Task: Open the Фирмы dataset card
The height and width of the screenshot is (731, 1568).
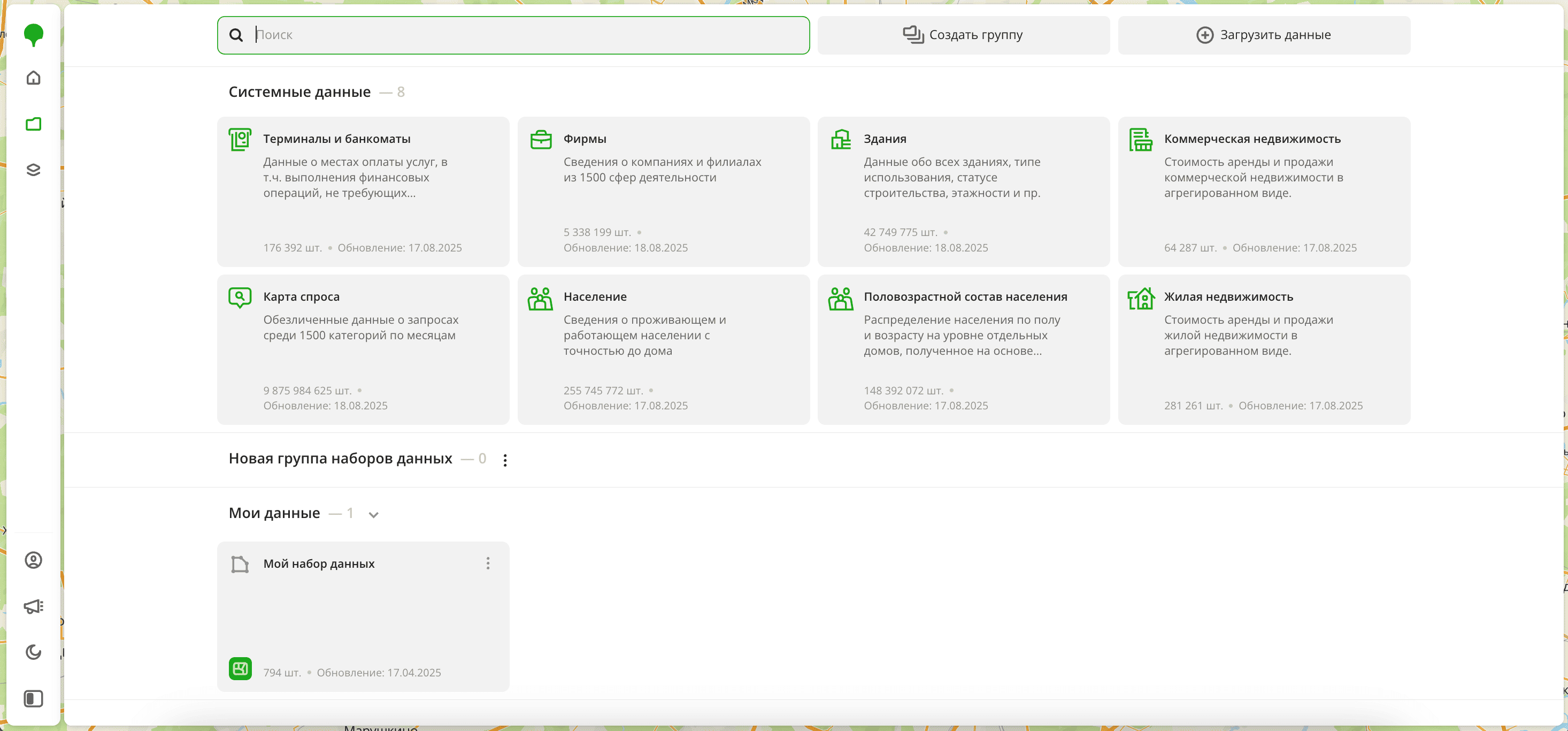Action: [663, 191]
